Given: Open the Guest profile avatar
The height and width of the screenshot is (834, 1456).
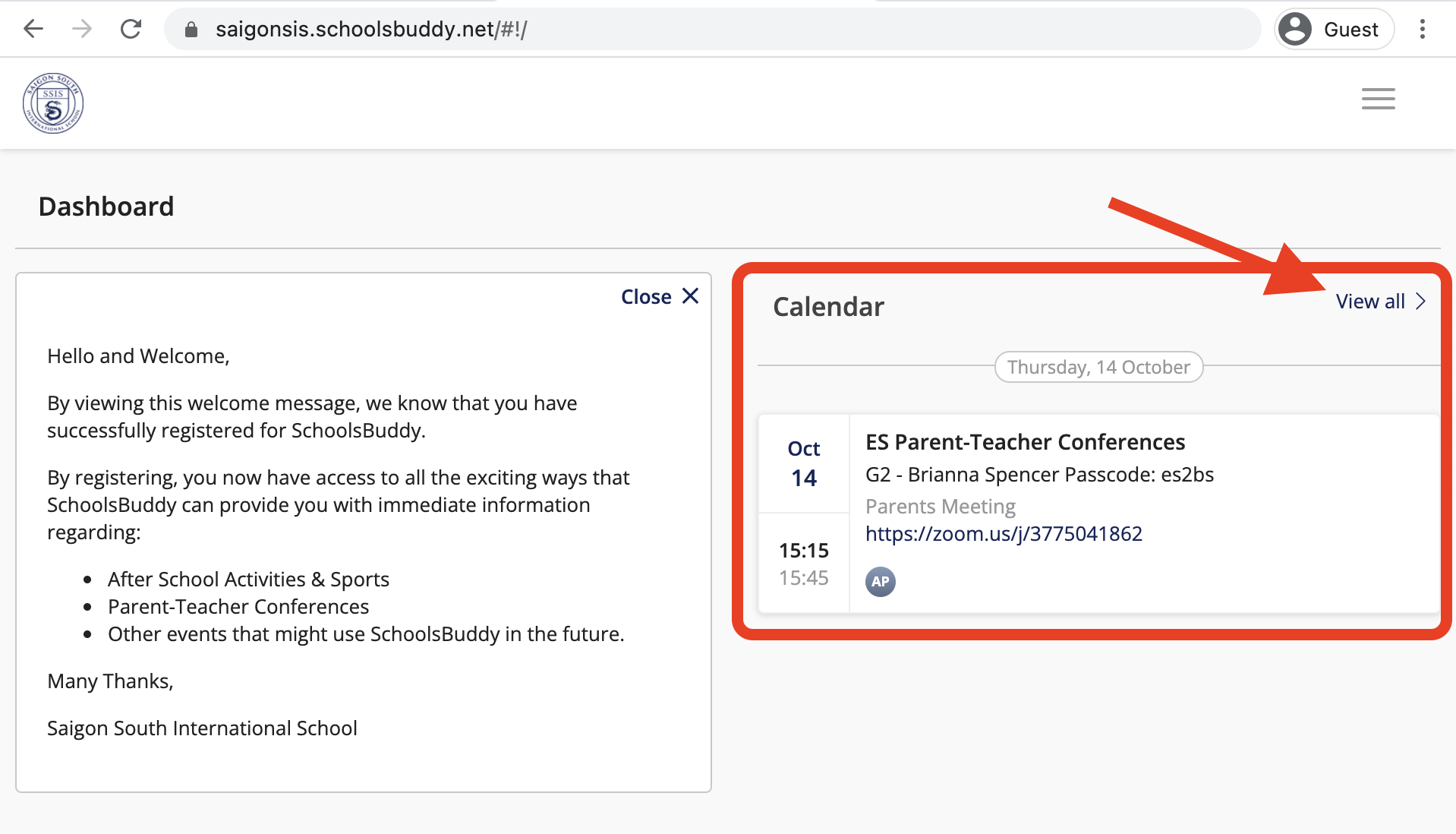Looking at the screenshot, I should click(x=1295, y=30).
